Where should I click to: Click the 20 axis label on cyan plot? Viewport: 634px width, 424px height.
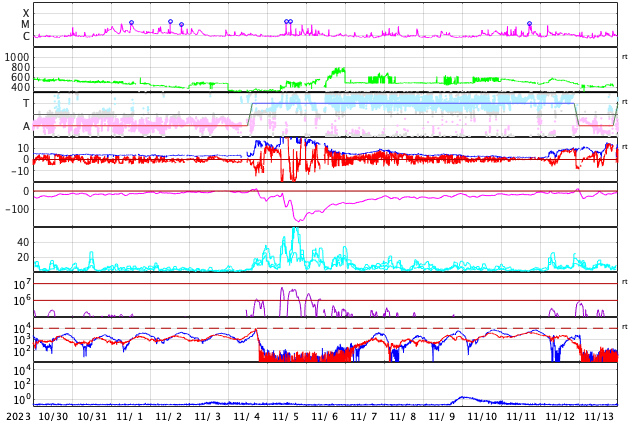(23, 257)
